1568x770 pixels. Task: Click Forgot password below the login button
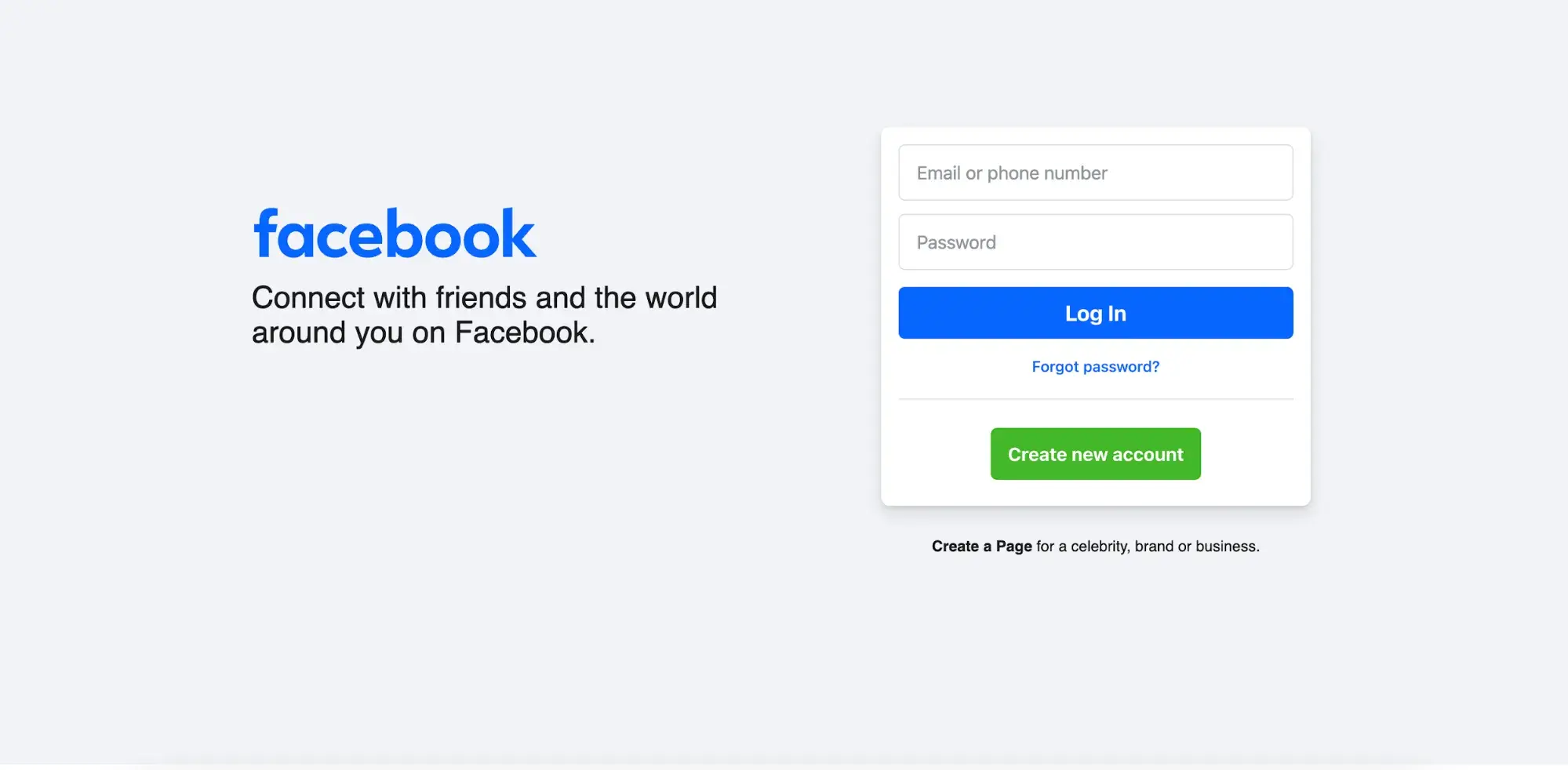(1095, 366)
